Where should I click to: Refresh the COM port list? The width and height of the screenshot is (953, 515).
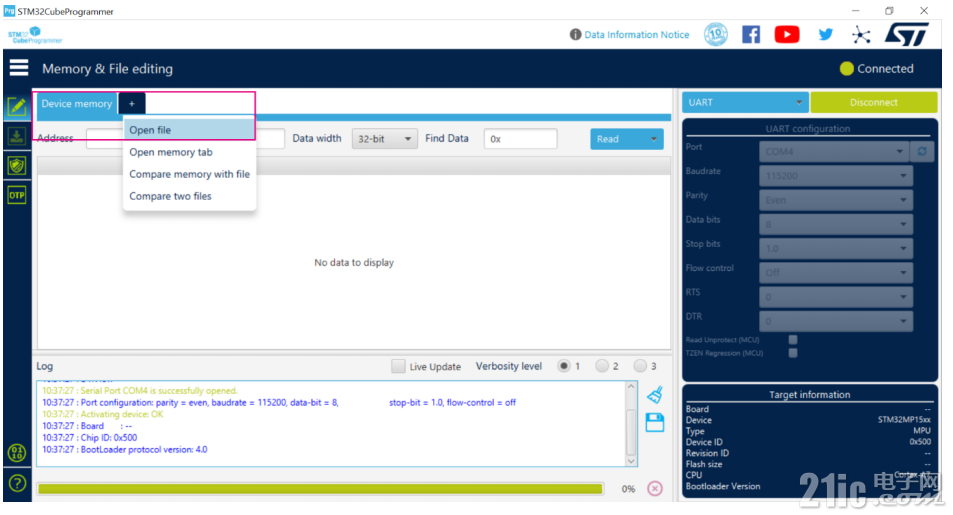coord(922,151)
